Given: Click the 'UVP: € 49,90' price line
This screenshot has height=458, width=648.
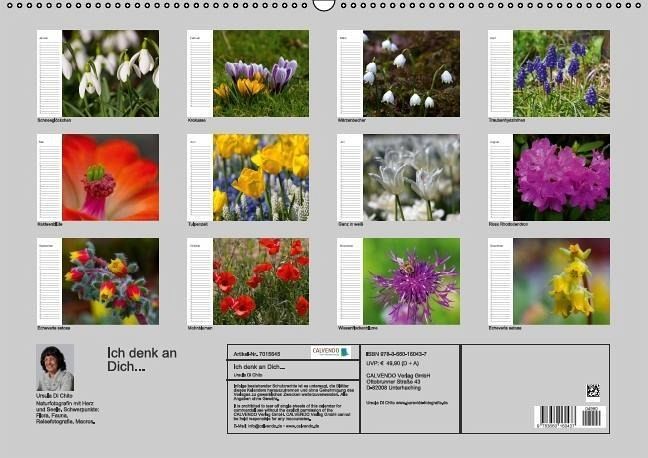Looking at the screenshot, I should tap(392, 363).
